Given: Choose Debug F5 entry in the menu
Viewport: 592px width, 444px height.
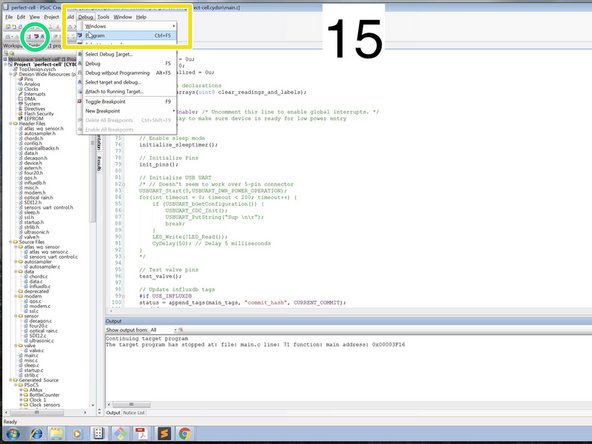Looking at the screenshot, I should click(126, 63).
